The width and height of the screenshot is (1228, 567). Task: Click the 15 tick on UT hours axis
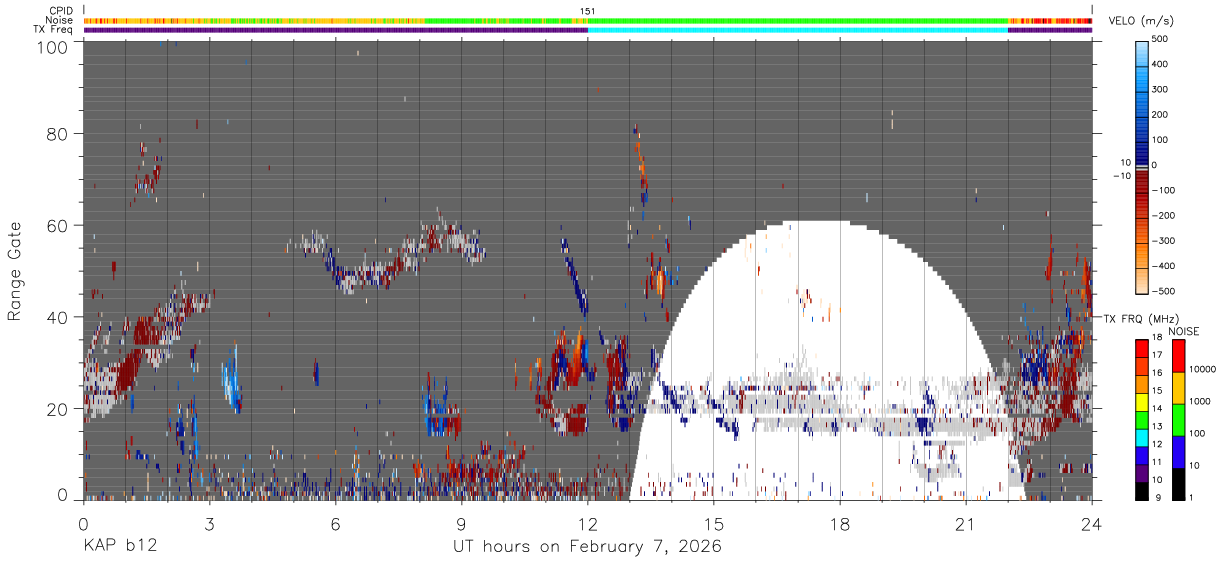tap(714, 523)
